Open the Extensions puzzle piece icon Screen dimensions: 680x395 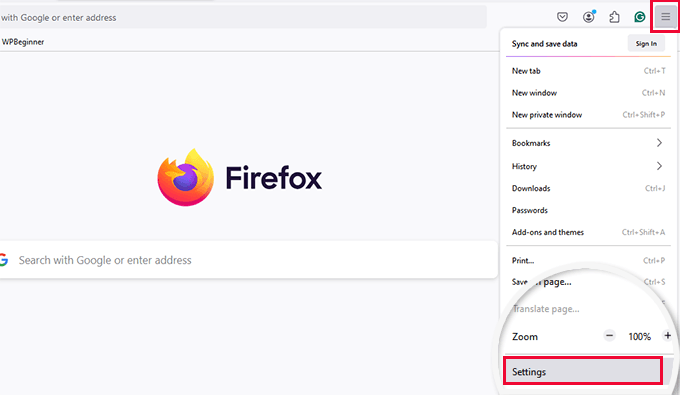coord(614,17)
